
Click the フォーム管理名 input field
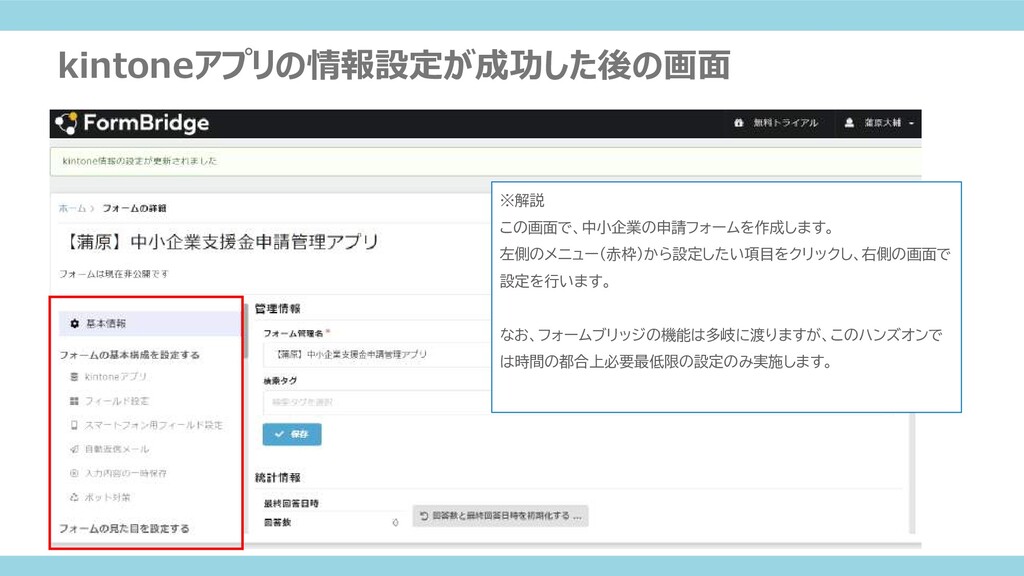[x=377, y=355]
